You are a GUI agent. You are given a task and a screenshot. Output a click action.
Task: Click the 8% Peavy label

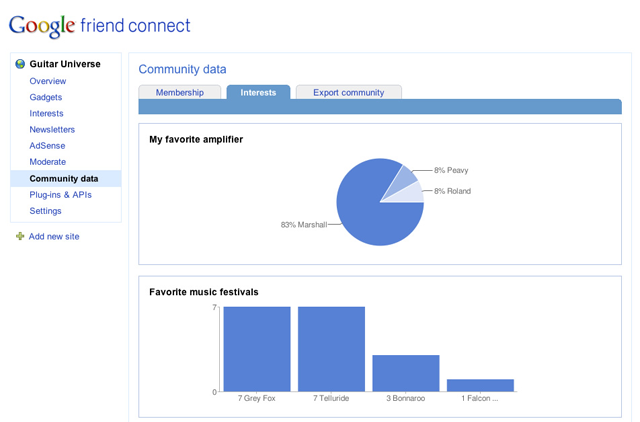451,170
